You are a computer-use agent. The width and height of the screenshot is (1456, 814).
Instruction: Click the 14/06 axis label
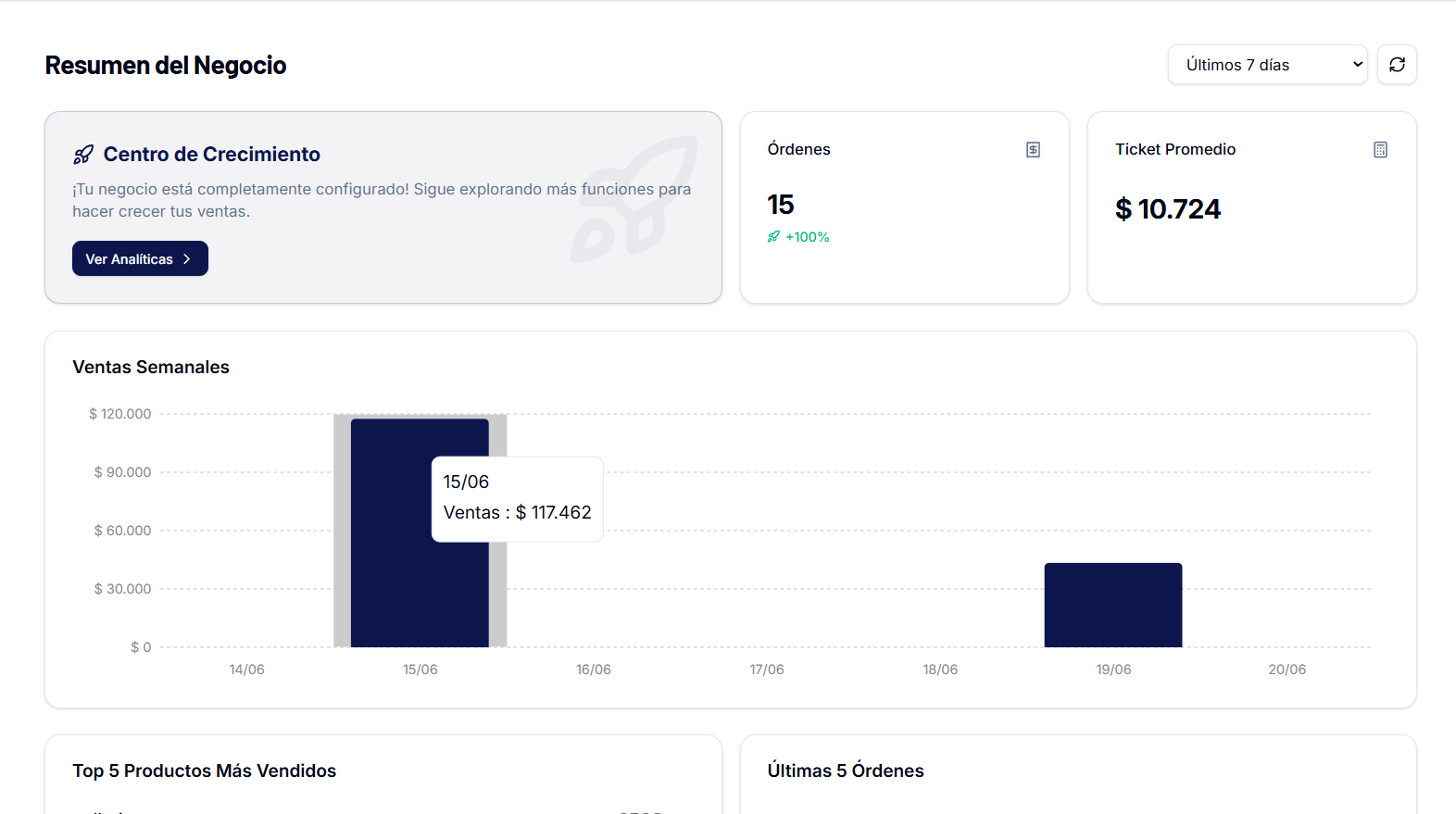pyautogui.click(x=246, y=670)
